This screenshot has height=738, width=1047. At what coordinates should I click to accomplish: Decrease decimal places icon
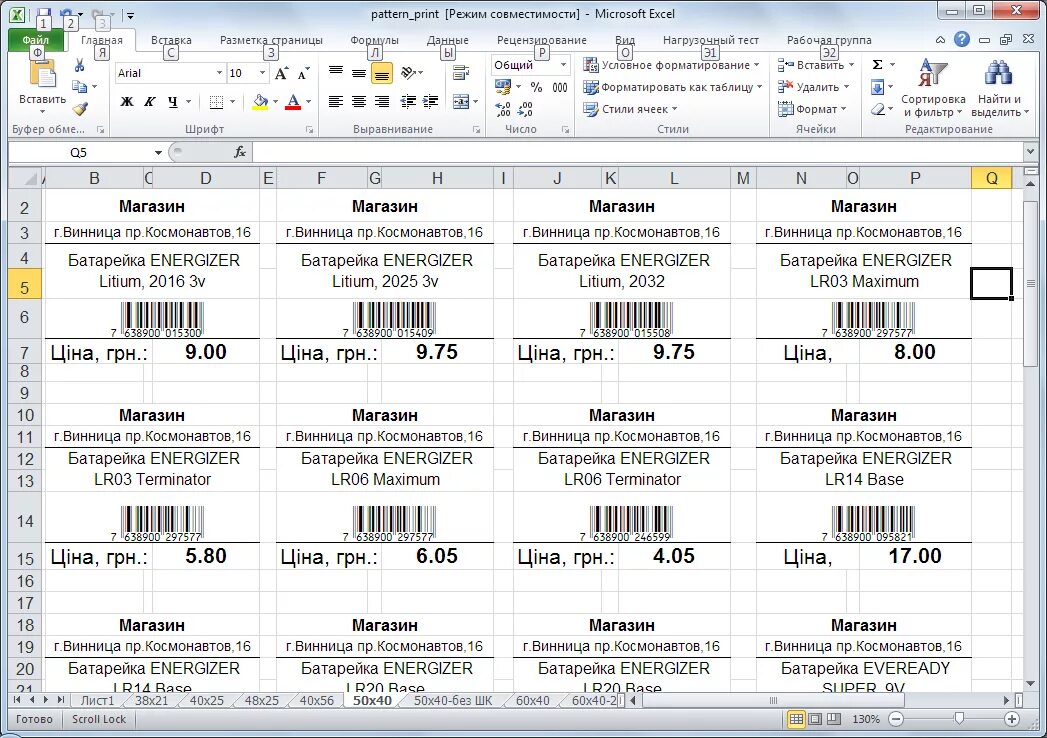click(526, 109)
